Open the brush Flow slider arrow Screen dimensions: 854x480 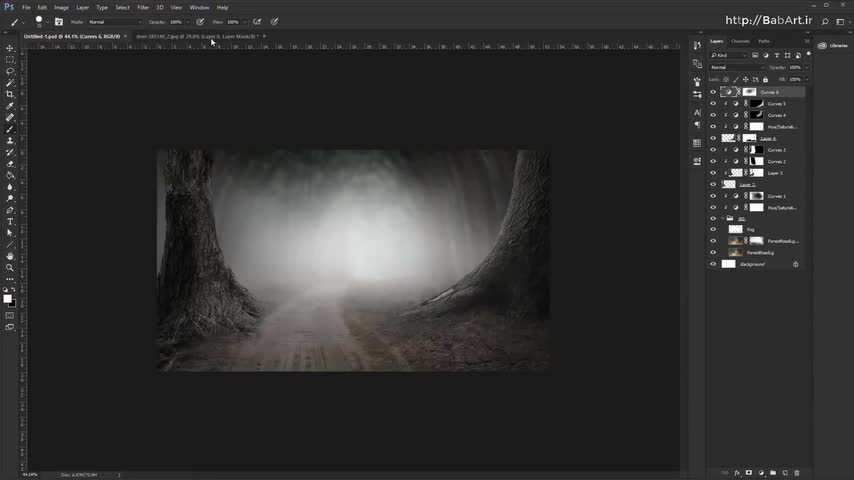click(x=245, y=22)
